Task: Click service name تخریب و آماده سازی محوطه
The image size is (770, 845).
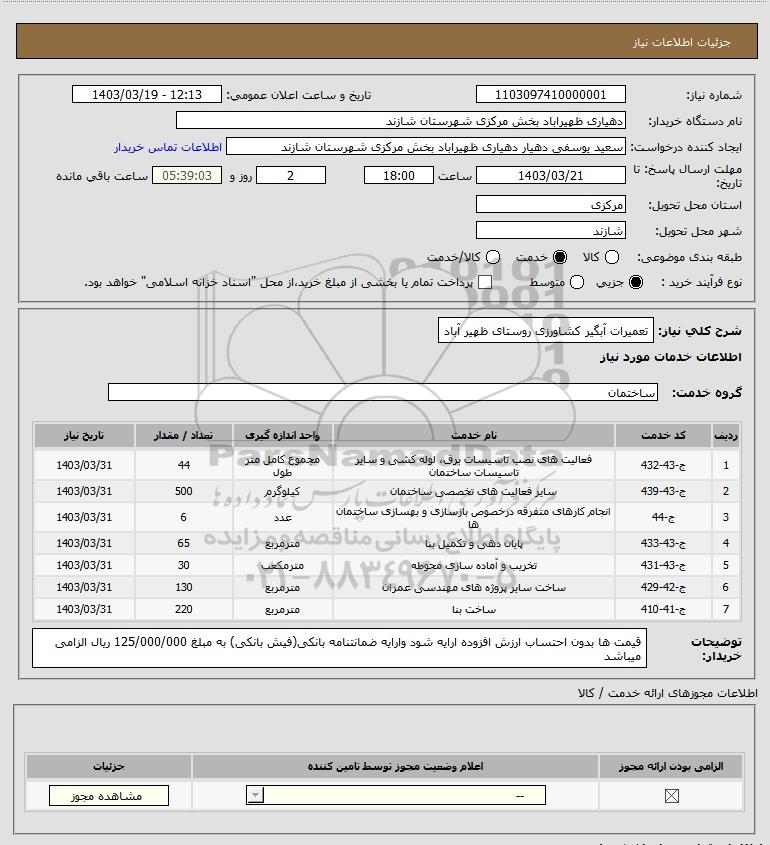Action: pos(474,565)
